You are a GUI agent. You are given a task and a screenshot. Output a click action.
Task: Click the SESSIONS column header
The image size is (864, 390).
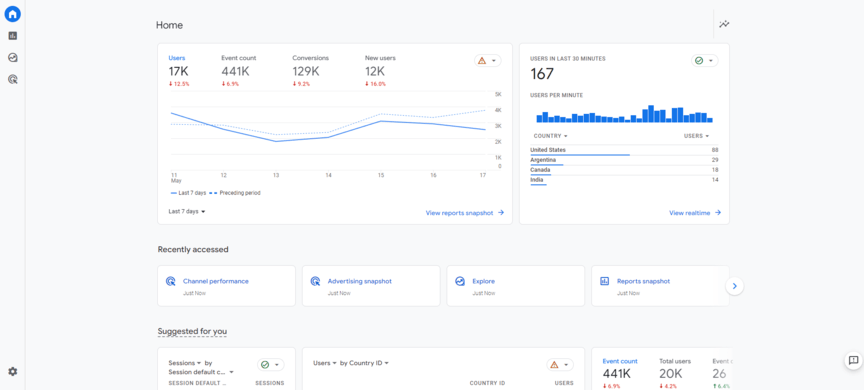(x=269, y=383)
